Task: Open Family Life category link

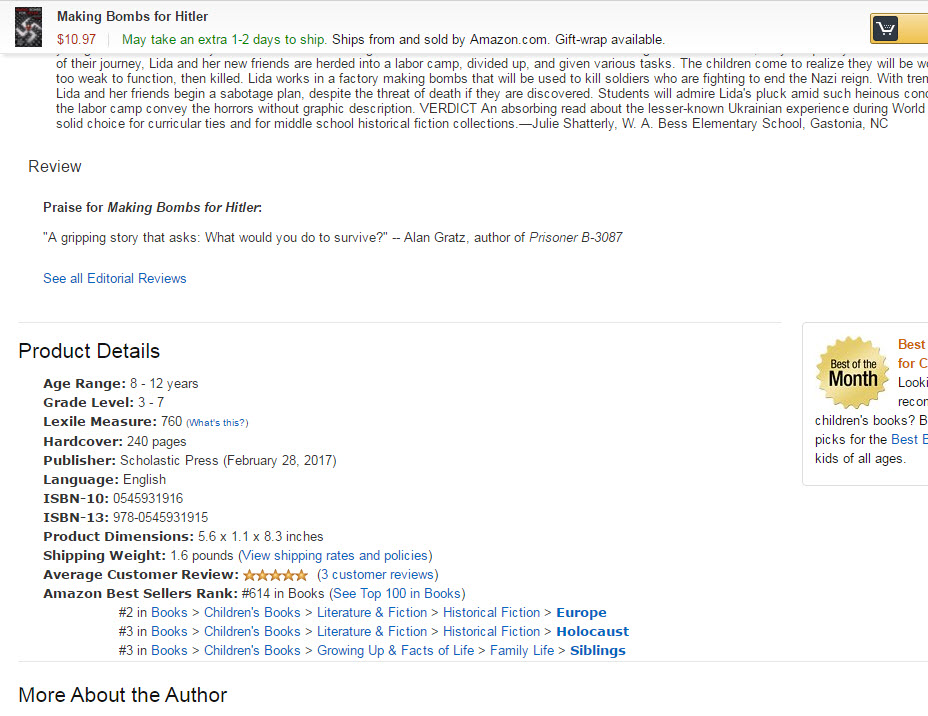Action: [522, 650]
